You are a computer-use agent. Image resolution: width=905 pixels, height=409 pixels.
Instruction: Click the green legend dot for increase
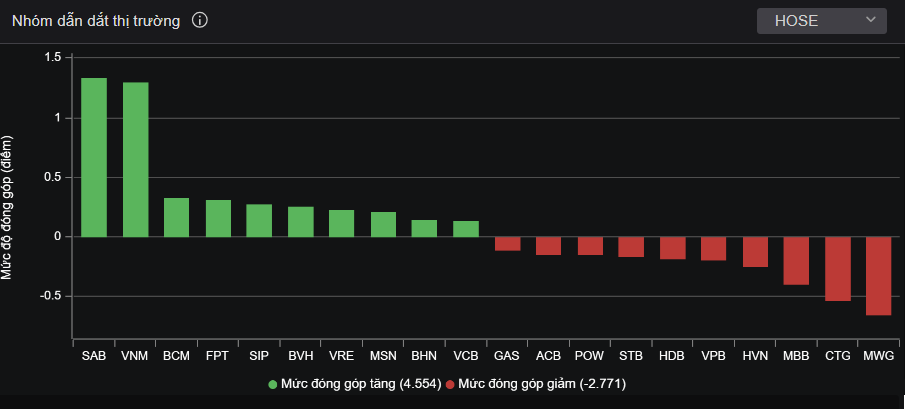click(x=273, y=384)
